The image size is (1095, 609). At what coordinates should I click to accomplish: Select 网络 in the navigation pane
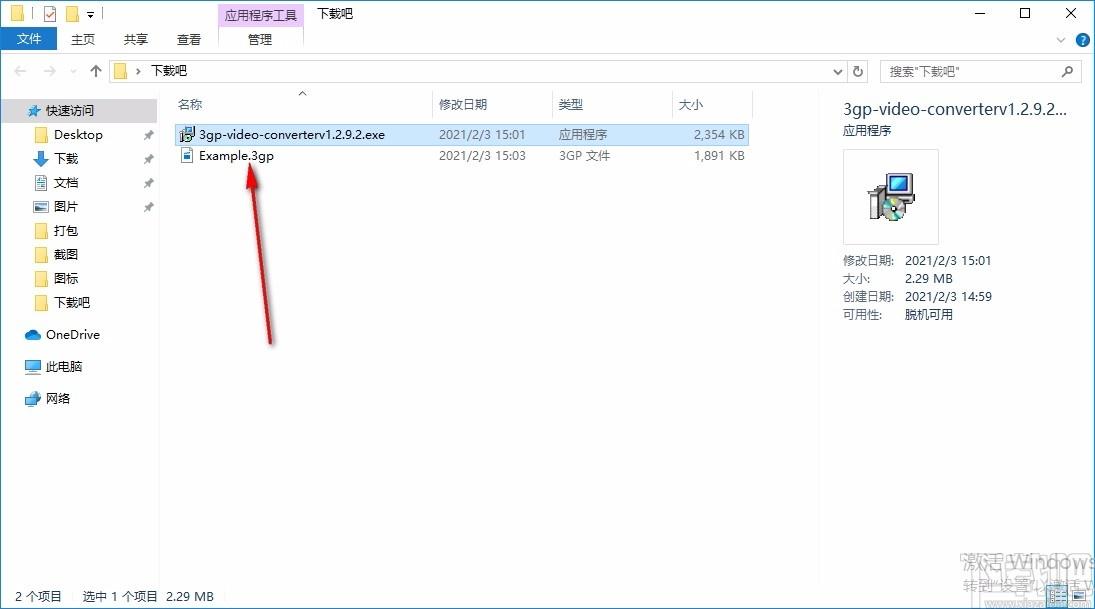(x=58, y=399)
